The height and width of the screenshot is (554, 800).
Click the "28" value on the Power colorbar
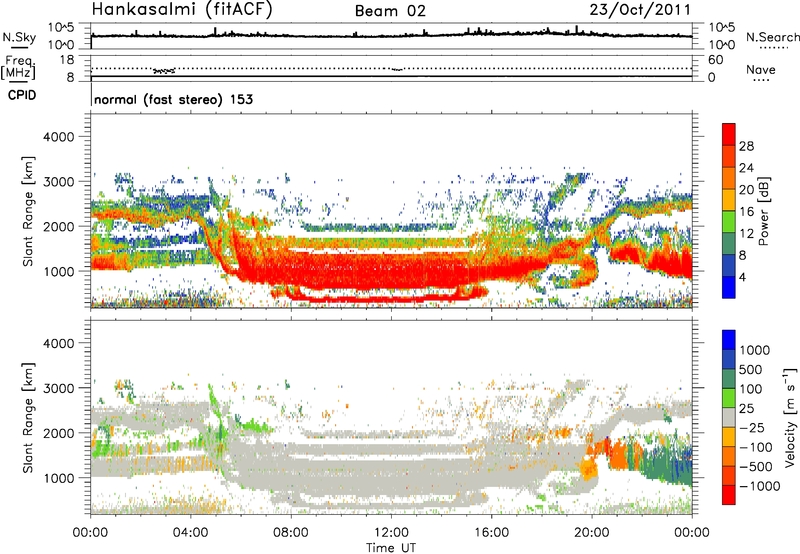(746, 146)
